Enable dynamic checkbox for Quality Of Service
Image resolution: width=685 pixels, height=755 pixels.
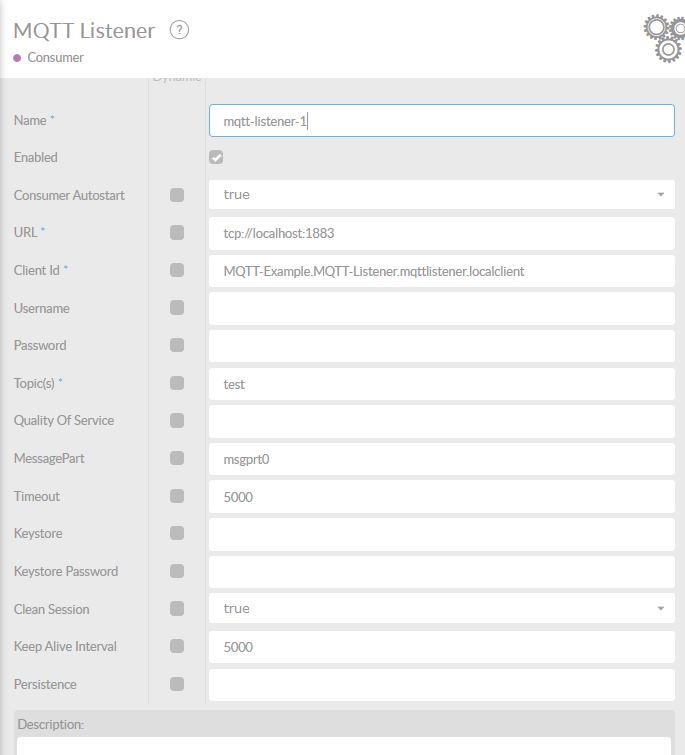177,421
